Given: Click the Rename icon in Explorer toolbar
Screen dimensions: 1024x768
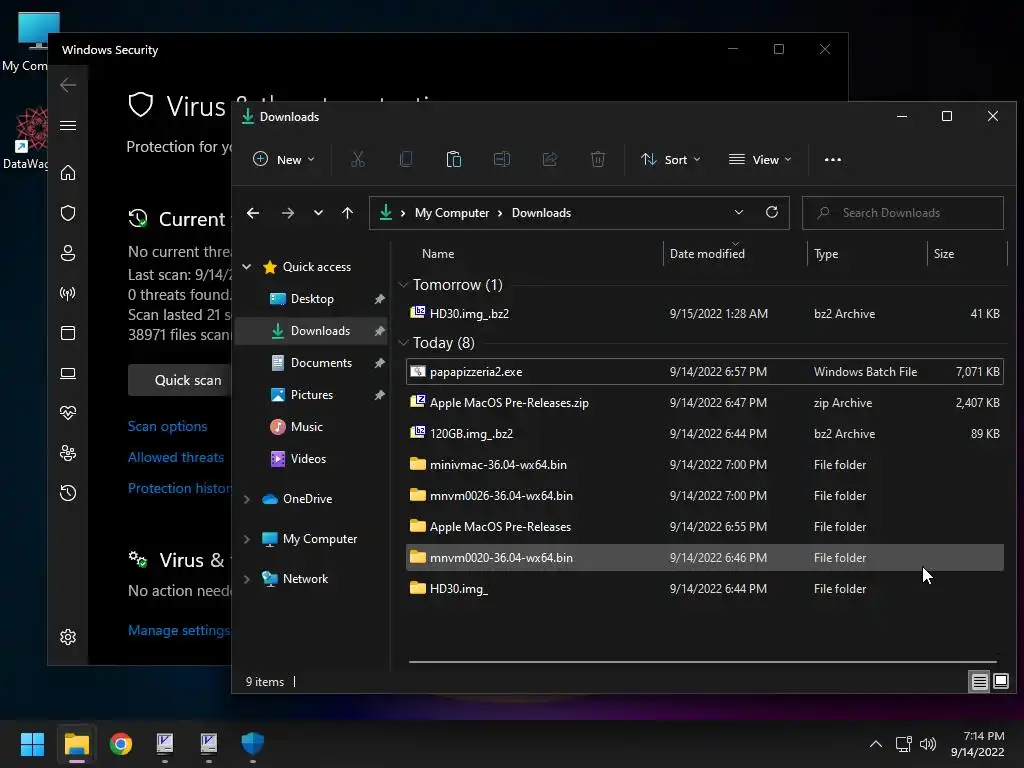Looking at the screenshot, I should pos(502,159).
